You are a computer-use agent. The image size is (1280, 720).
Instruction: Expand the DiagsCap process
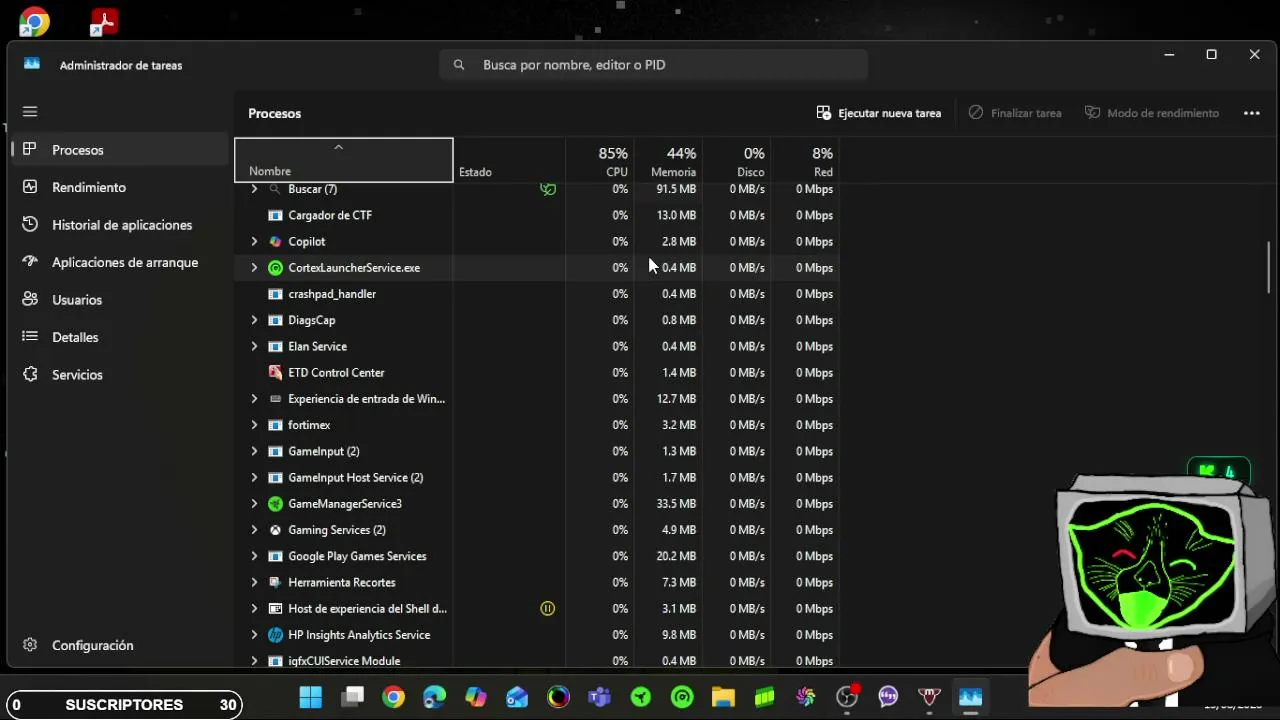(254, 320)
